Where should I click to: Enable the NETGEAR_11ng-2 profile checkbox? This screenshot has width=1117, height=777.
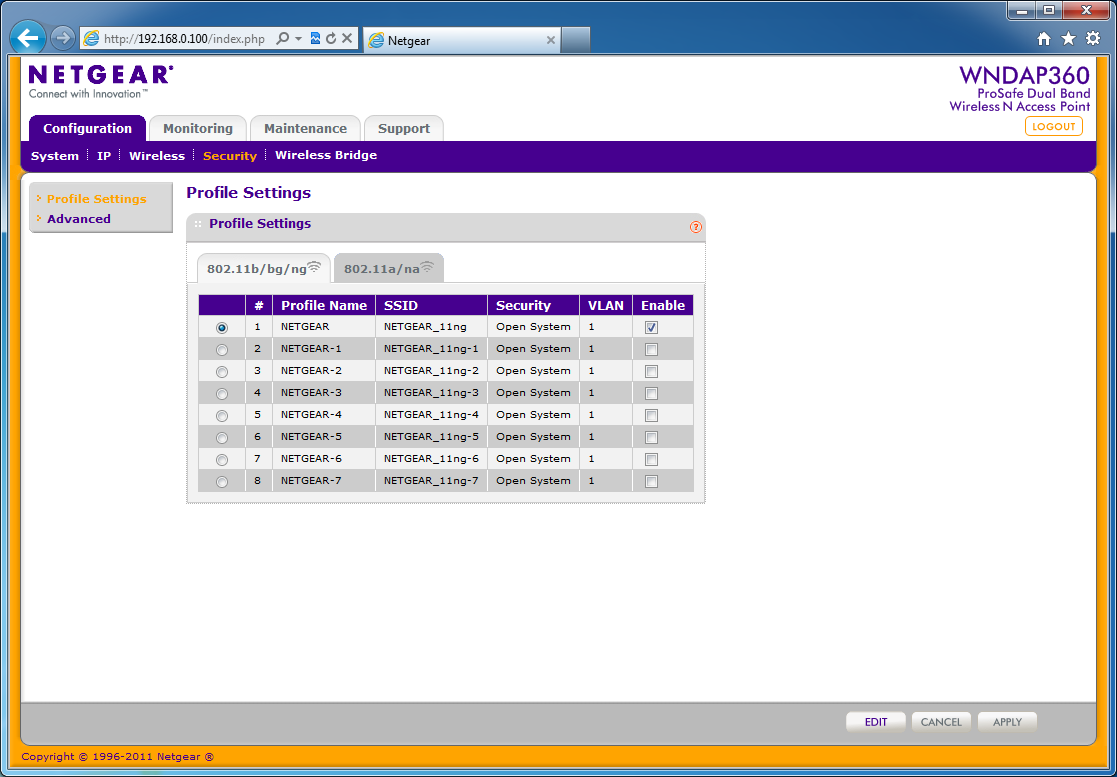(x=651, y=372)
